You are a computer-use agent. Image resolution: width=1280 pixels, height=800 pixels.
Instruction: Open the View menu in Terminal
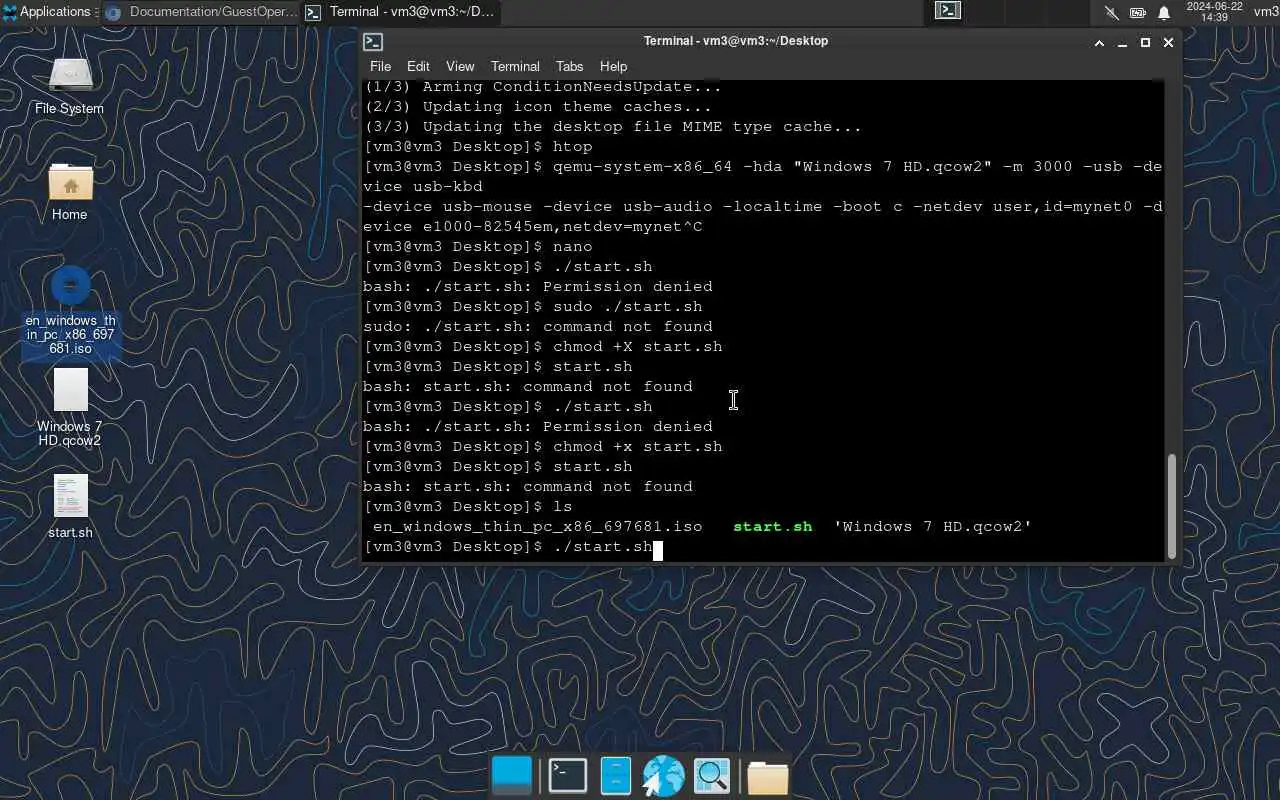[x=460, y=66]
